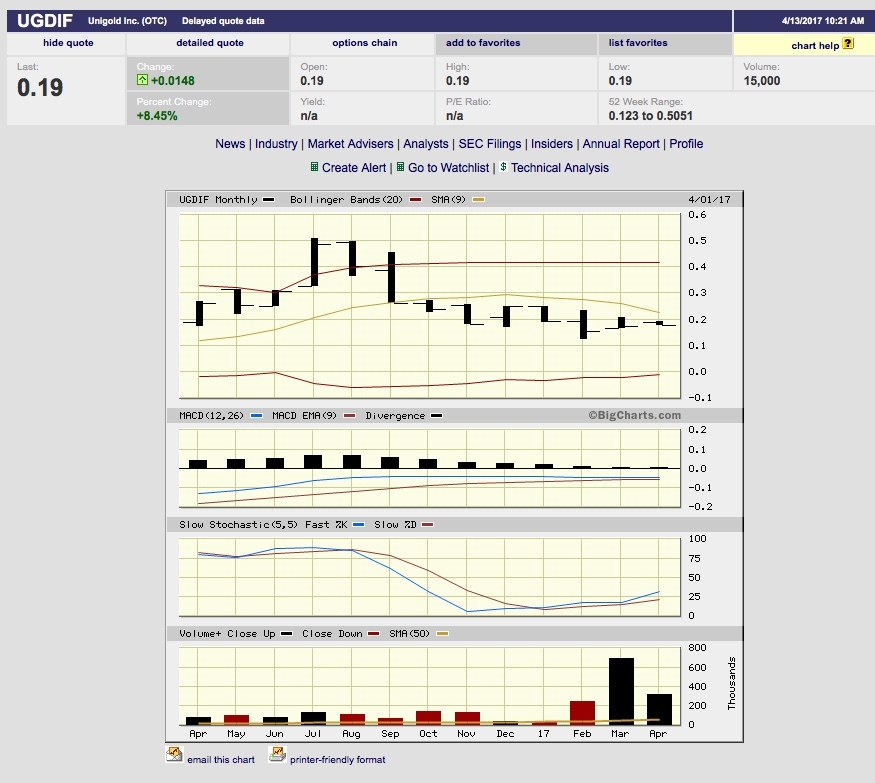This screenshot has width=875, height=783.
Task: Open the detailed quote tab
Action: 210,43
